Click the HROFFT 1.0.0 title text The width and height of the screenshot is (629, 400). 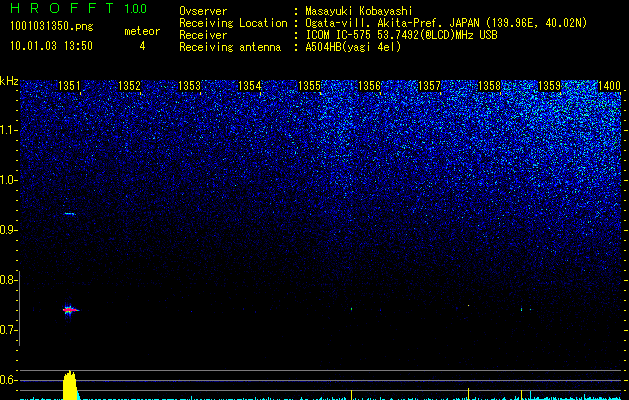(79, 8)
